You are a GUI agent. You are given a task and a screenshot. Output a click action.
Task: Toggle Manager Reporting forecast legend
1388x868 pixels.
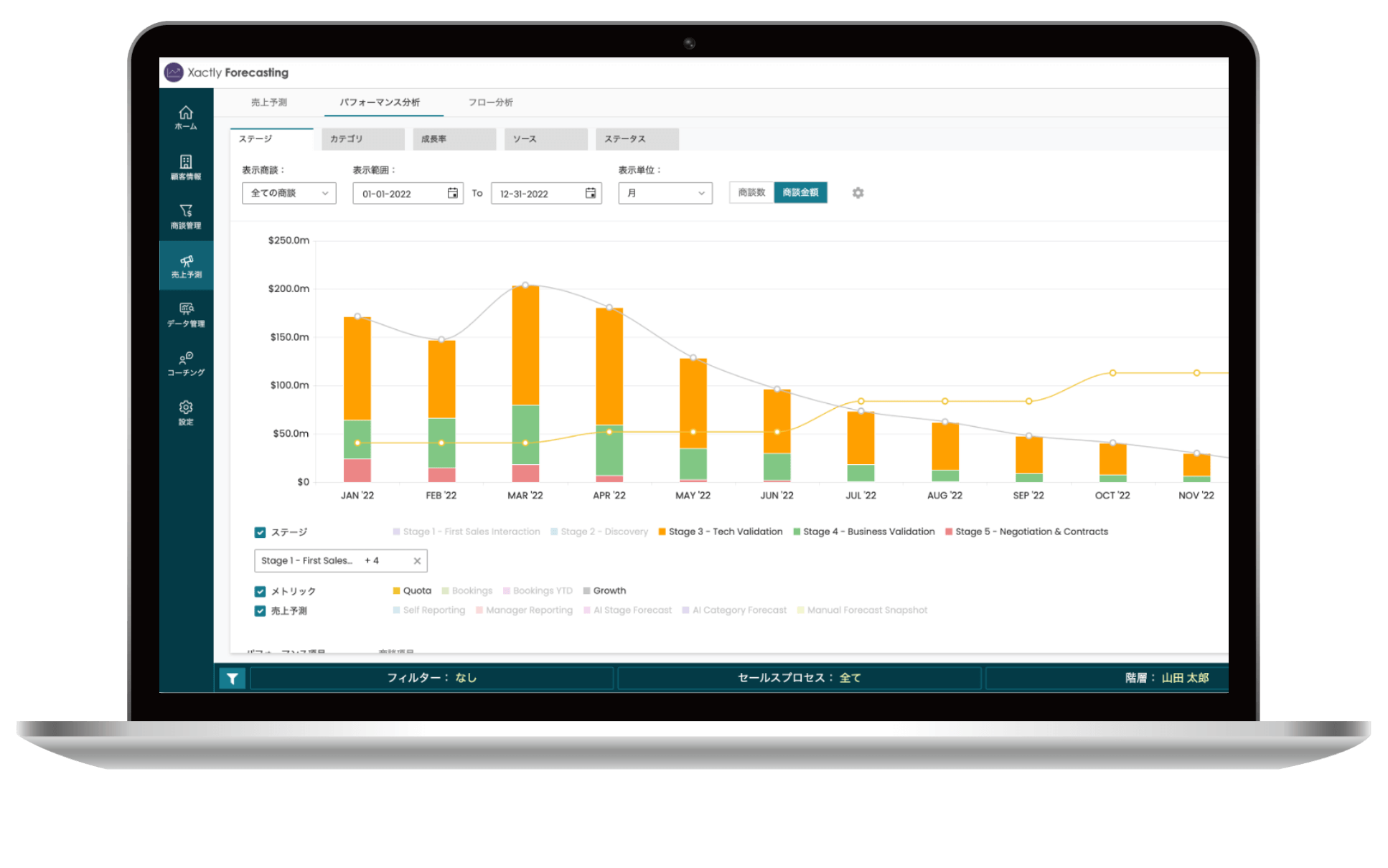coord(525,610)
